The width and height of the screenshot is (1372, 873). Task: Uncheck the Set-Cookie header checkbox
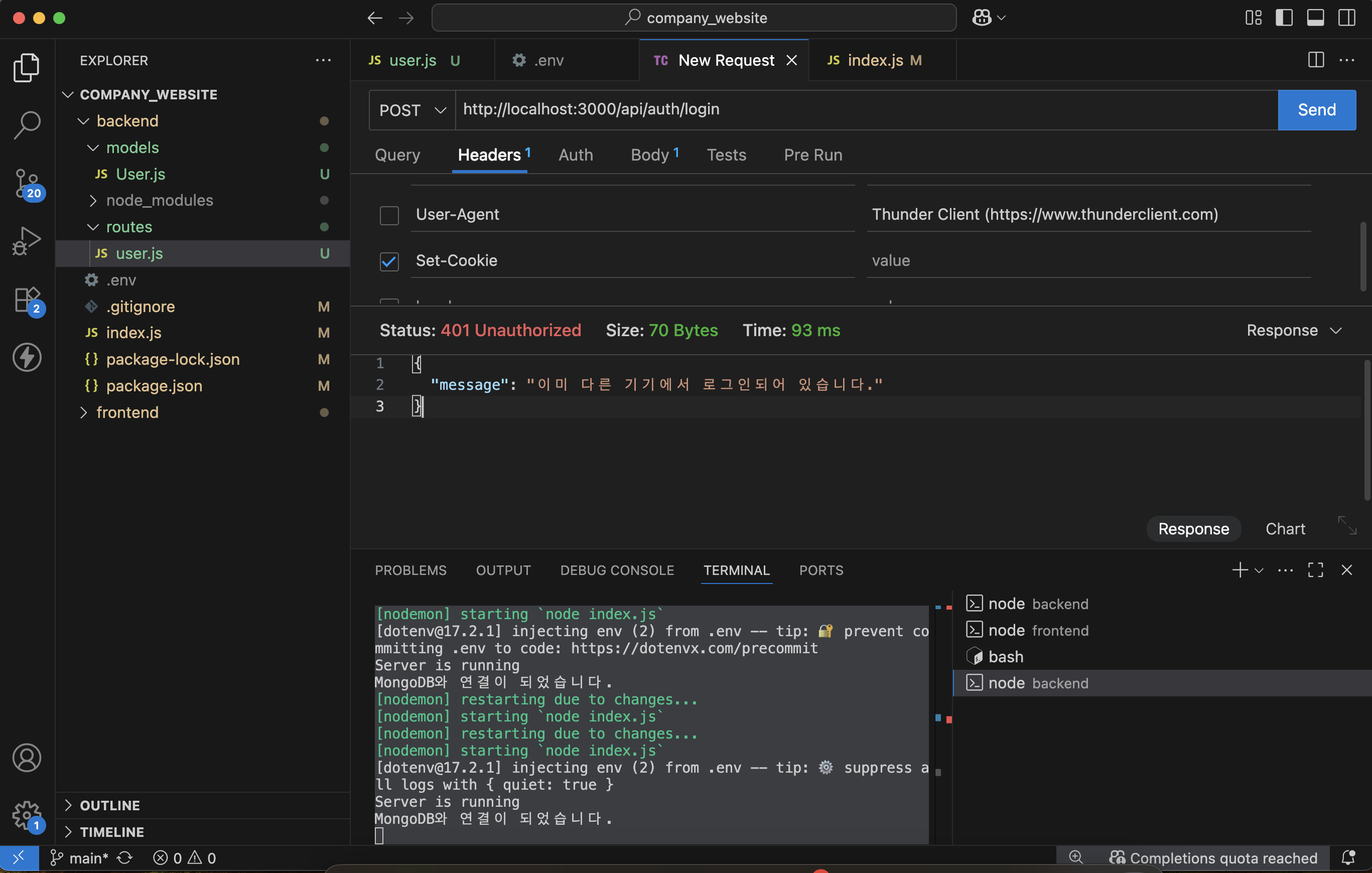(x=389, y=261)
